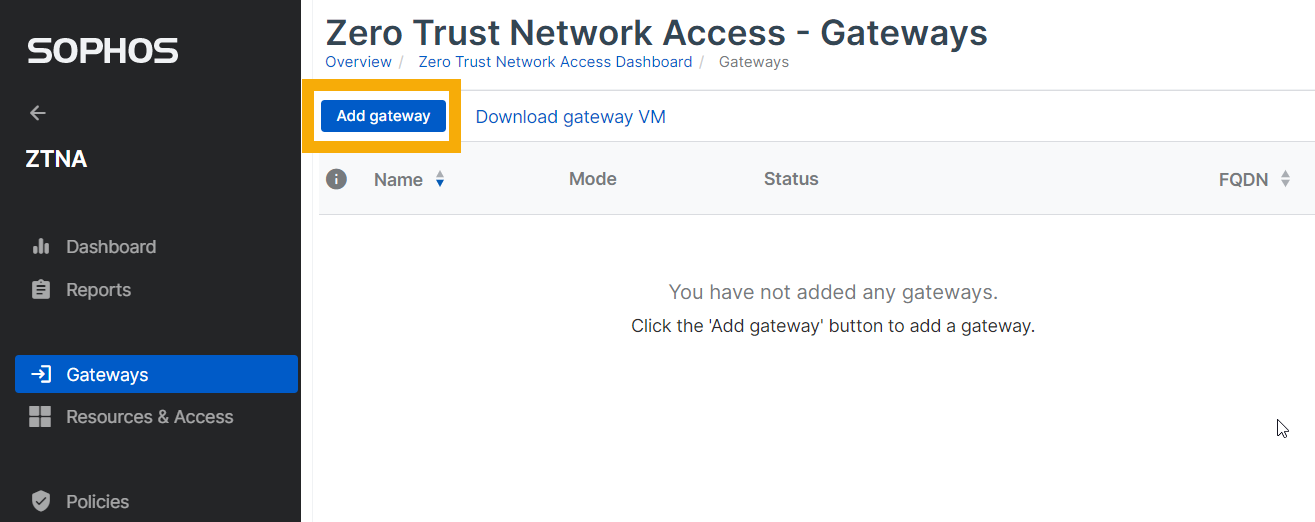Click the Reports clipboard icon
The image size is (1315, 522).
(41, 290)
